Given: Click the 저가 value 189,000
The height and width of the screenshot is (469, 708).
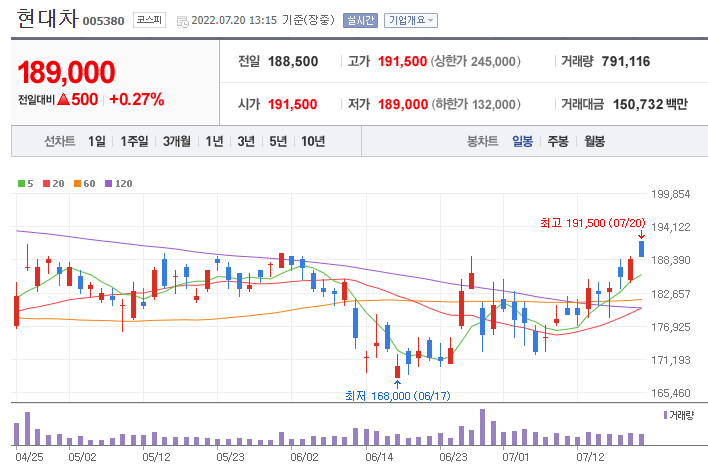Looking at the screenshot, I should (x=403, y=104).
